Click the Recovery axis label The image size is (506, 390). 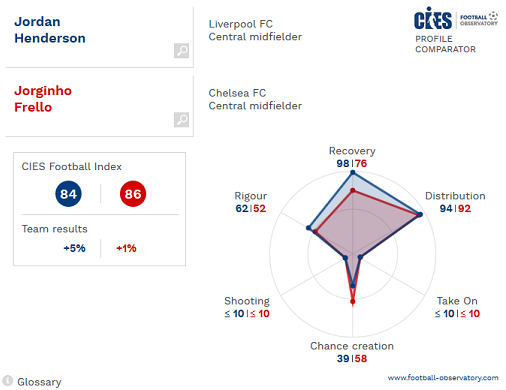[352, 151]
